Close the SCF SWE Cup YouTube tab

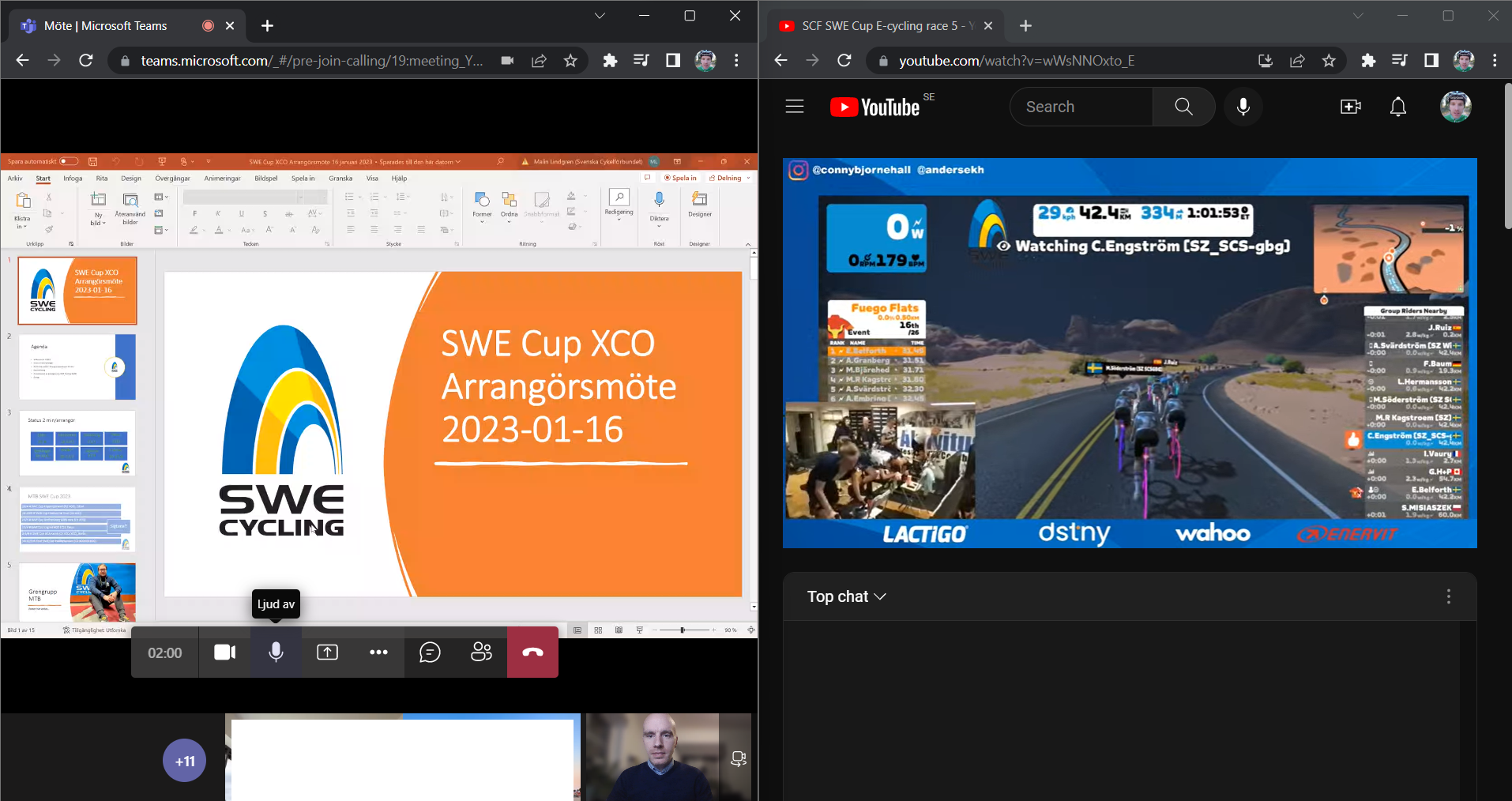click(988, 26)
